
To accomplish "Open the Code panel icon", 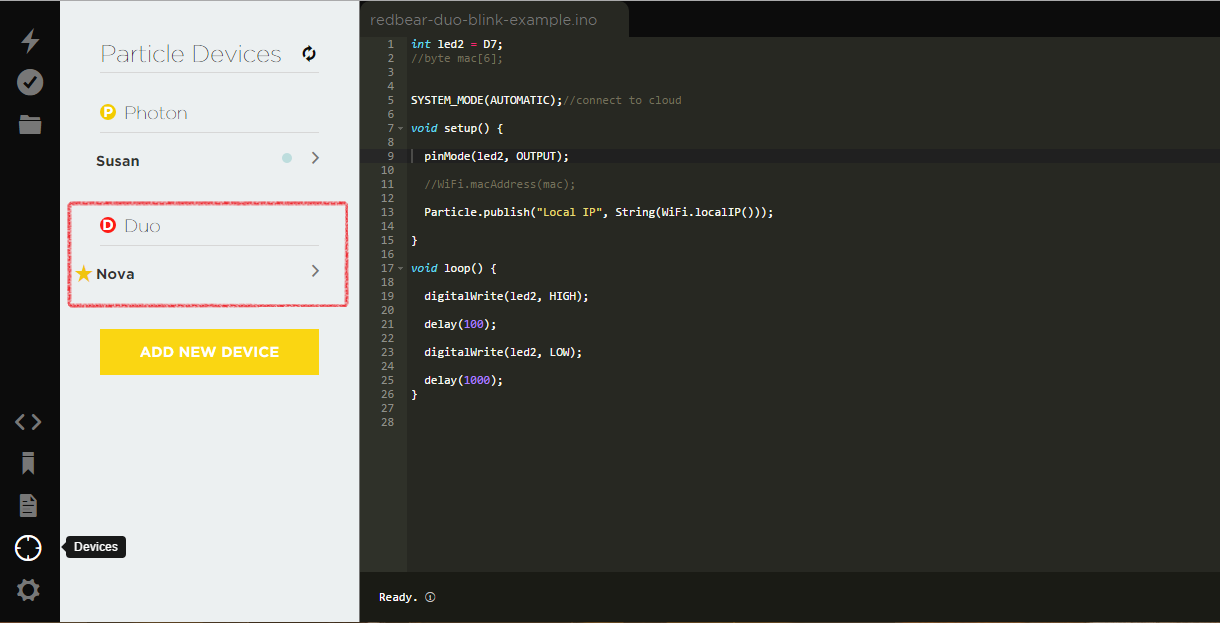I will pos(28,422).
